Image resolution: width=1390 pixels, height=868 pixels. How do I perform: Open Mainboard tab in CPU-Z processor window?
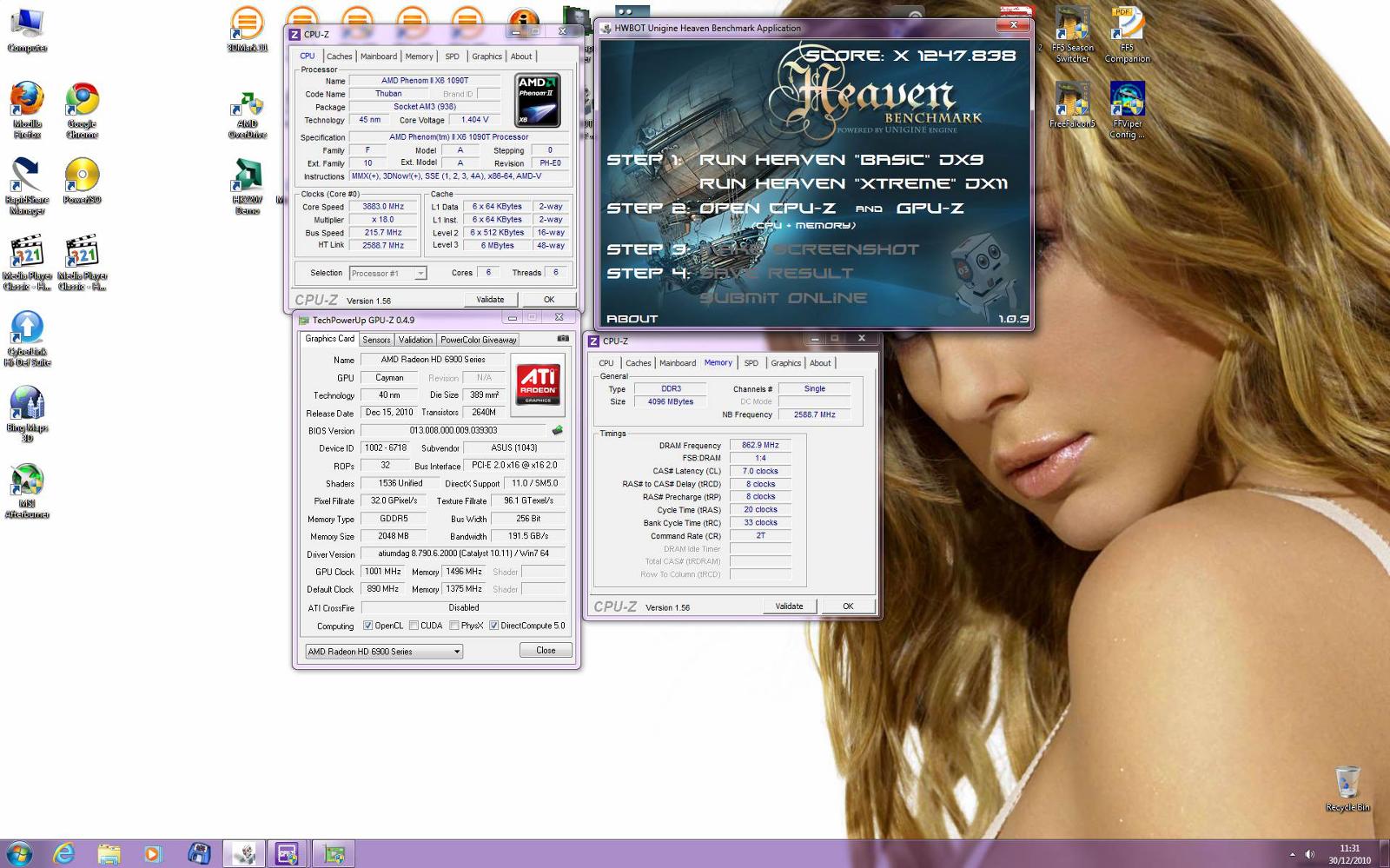coord(379,56)
